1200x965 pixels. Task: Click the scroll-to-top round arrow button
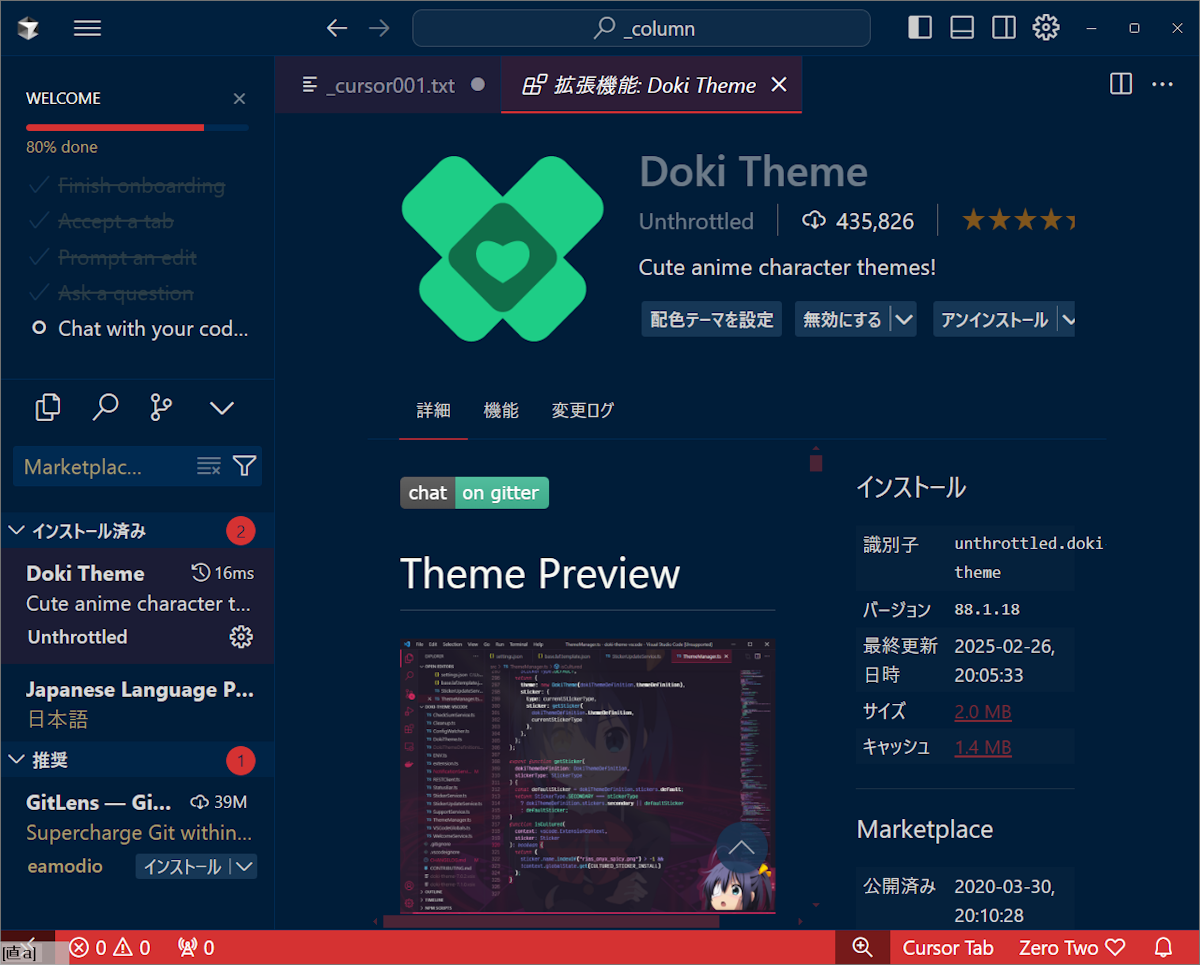coord(742,847)
